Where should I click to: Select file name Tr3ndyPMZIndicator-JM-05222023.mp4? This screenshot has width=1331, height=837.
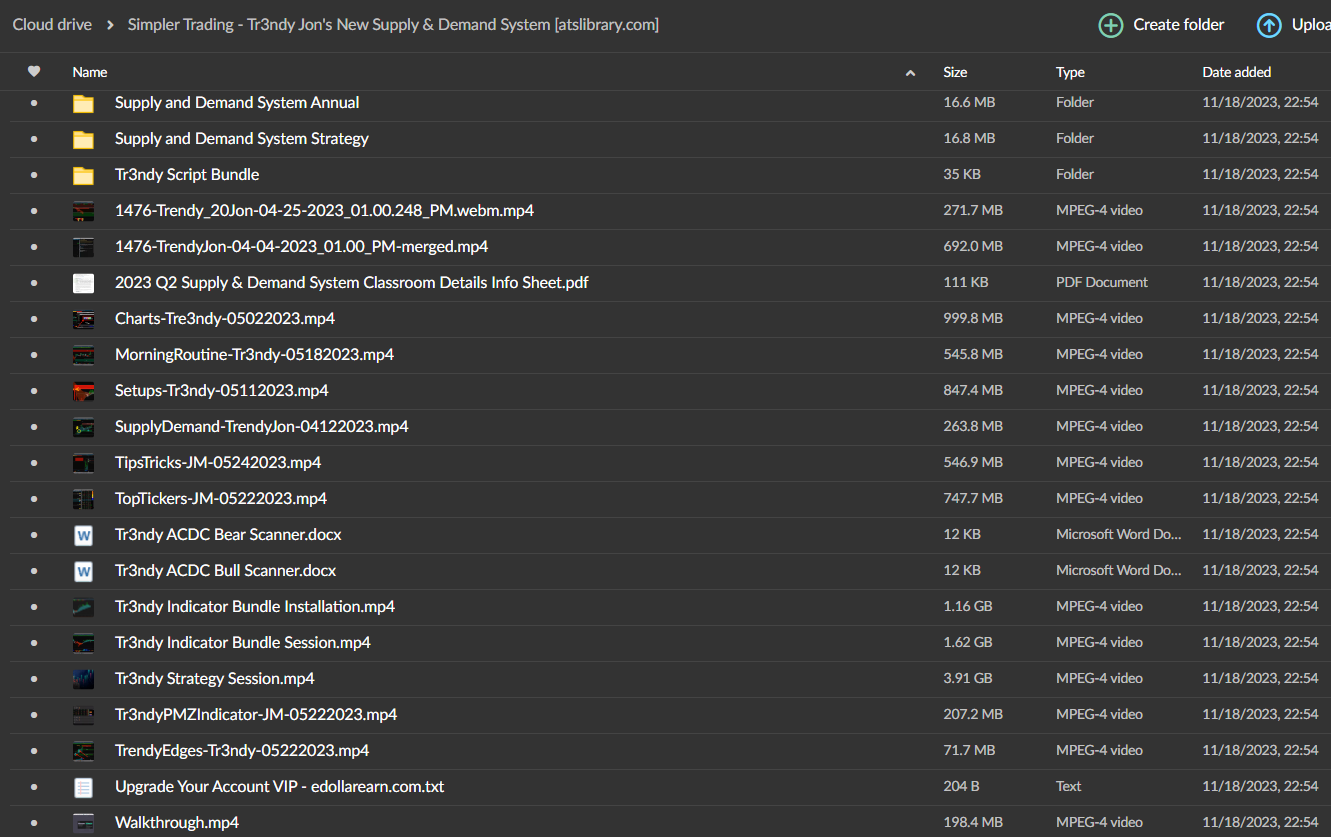tap(256, 715)
